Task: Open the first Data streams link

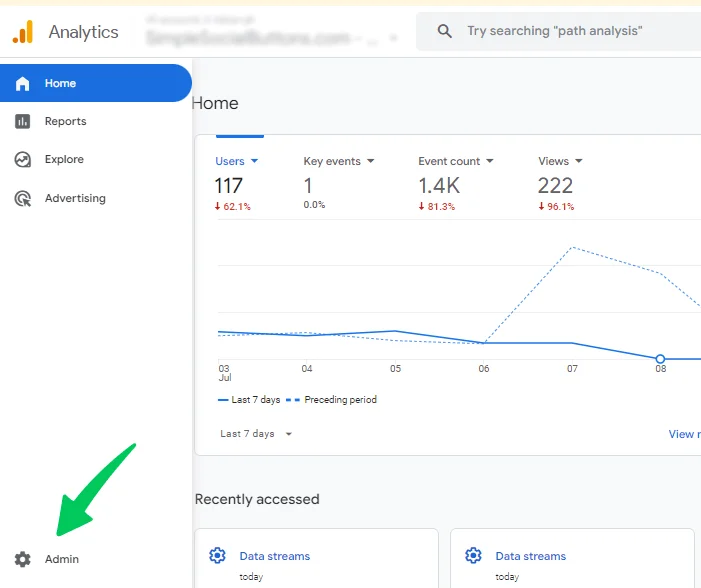Action: (275, 556)
